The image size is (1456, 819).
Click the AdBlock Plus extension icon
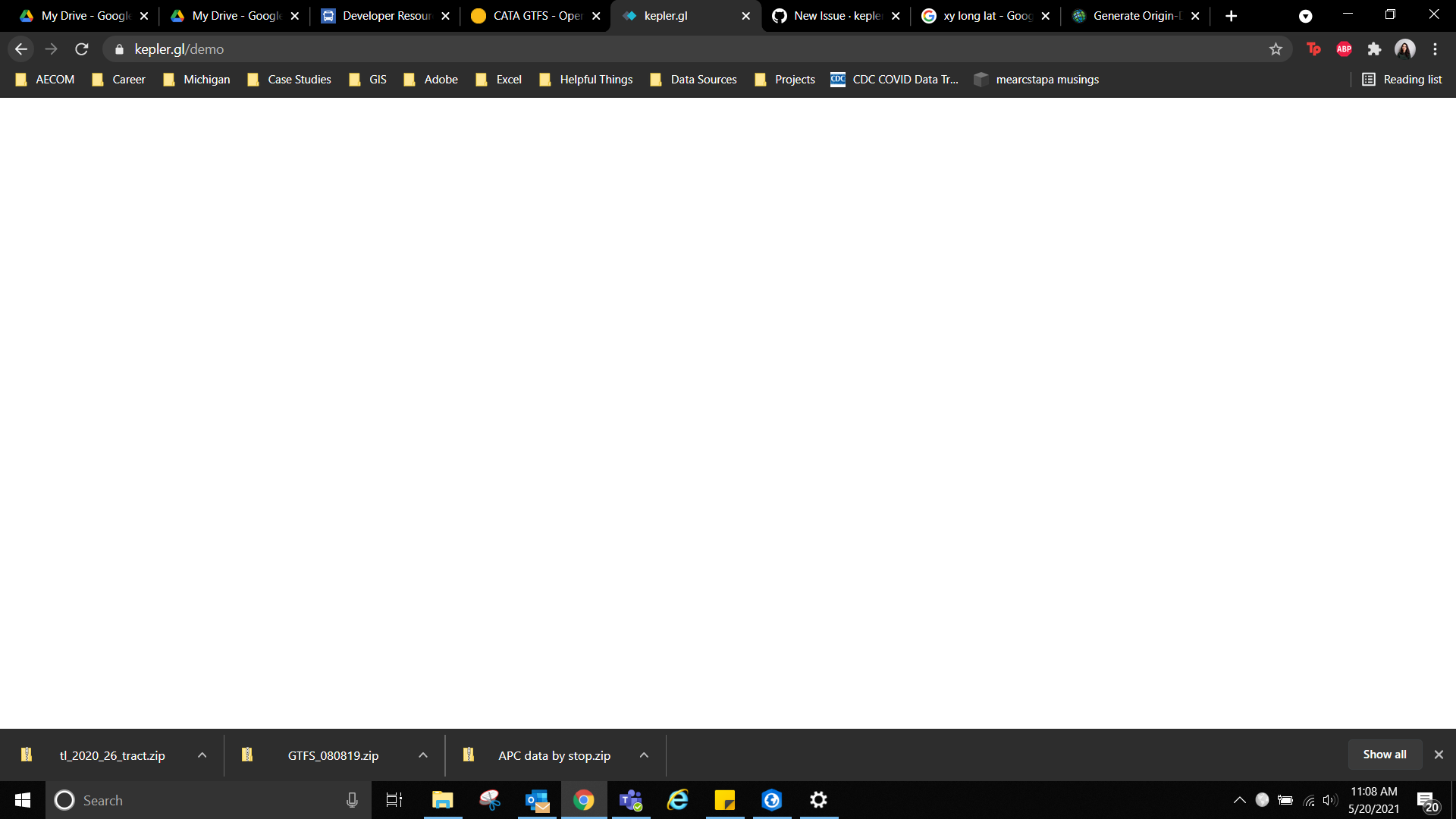[x=1344, y=49]
